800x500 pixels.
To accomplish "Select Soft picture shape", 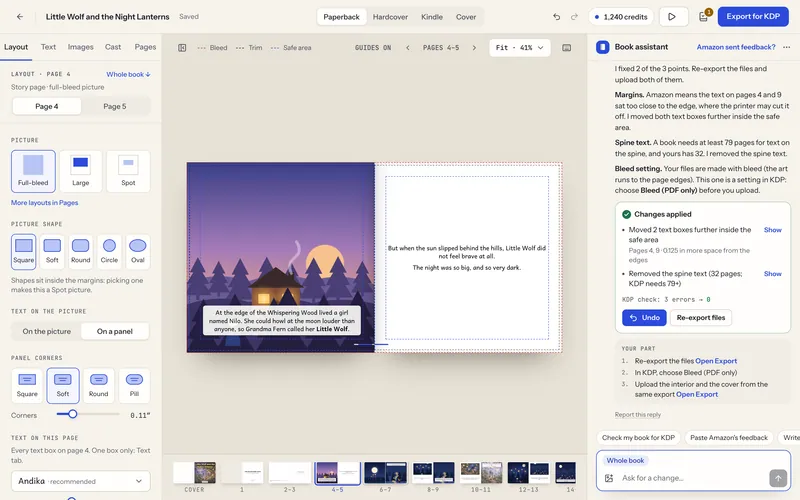I will [52, 252].
